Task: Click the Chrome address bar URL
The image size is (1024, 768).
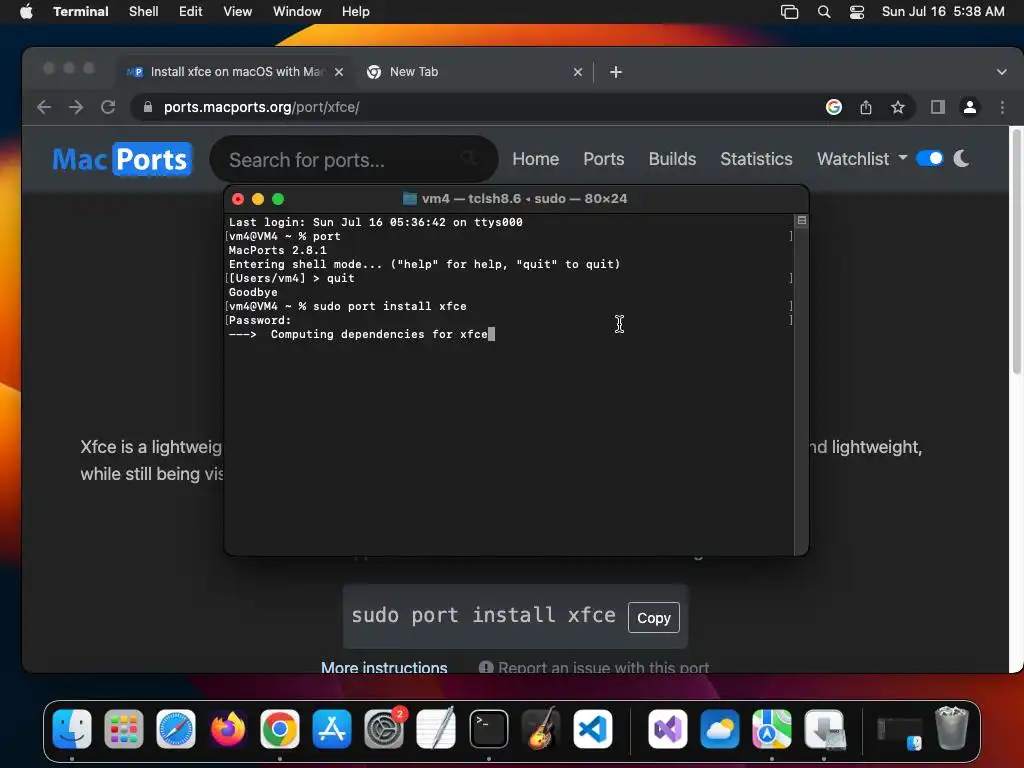Action: [x=261, y=107]
